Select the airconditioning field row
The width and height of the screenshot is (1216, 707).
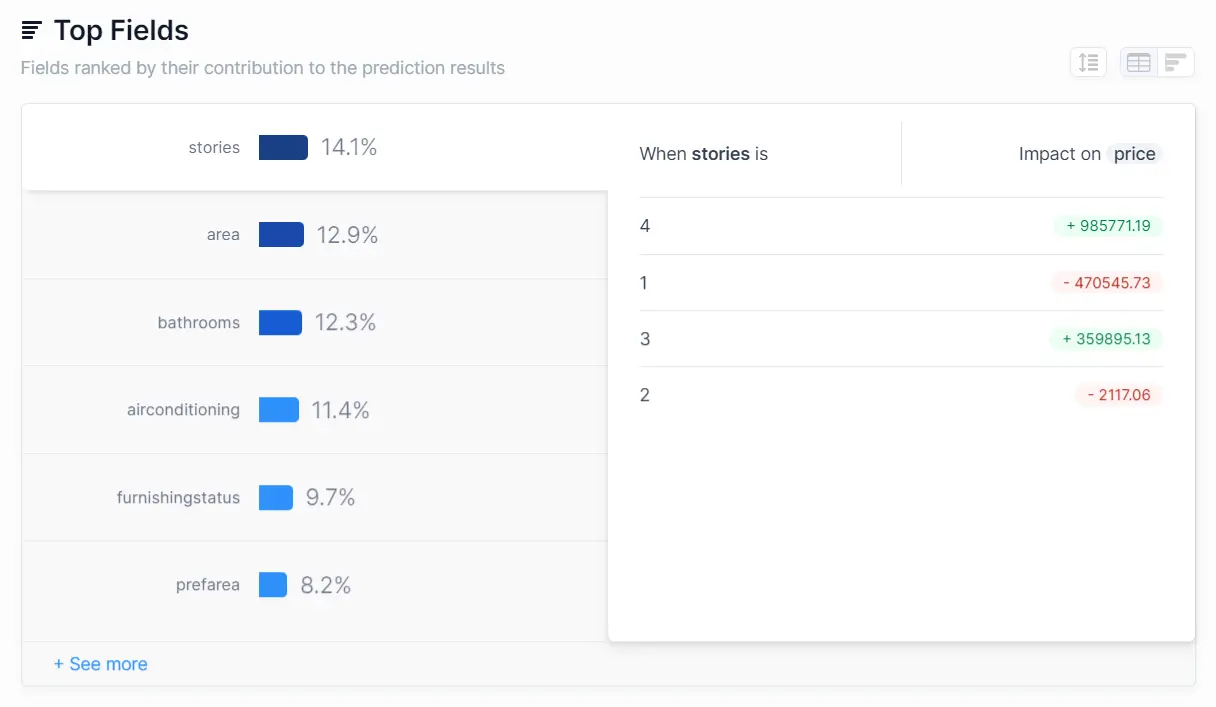click(300, 409)
